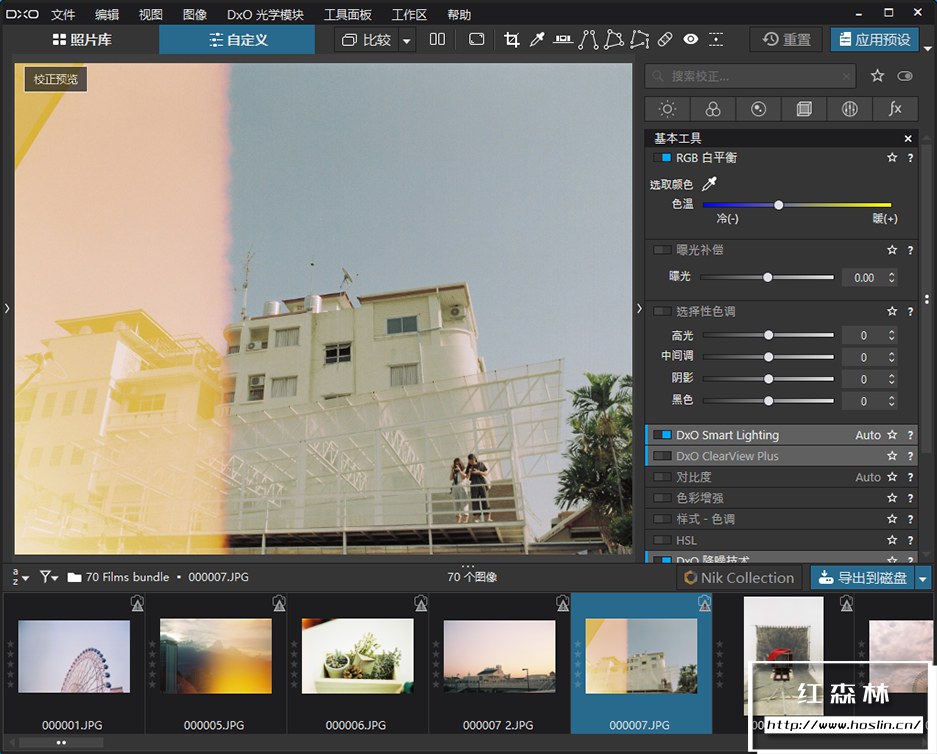This screenshot has height=754, width=937.
Task: Switch to the 照片库 tab
Action: 85,38
